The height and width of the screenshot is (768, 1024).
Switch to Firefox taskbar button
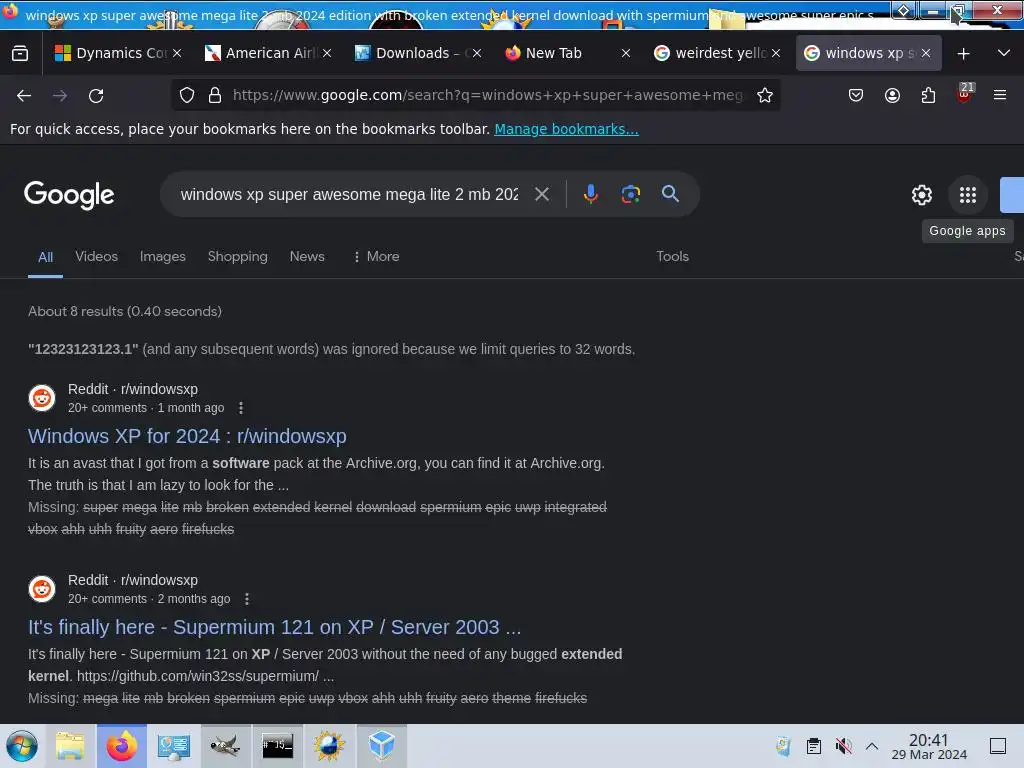(122, 746)
